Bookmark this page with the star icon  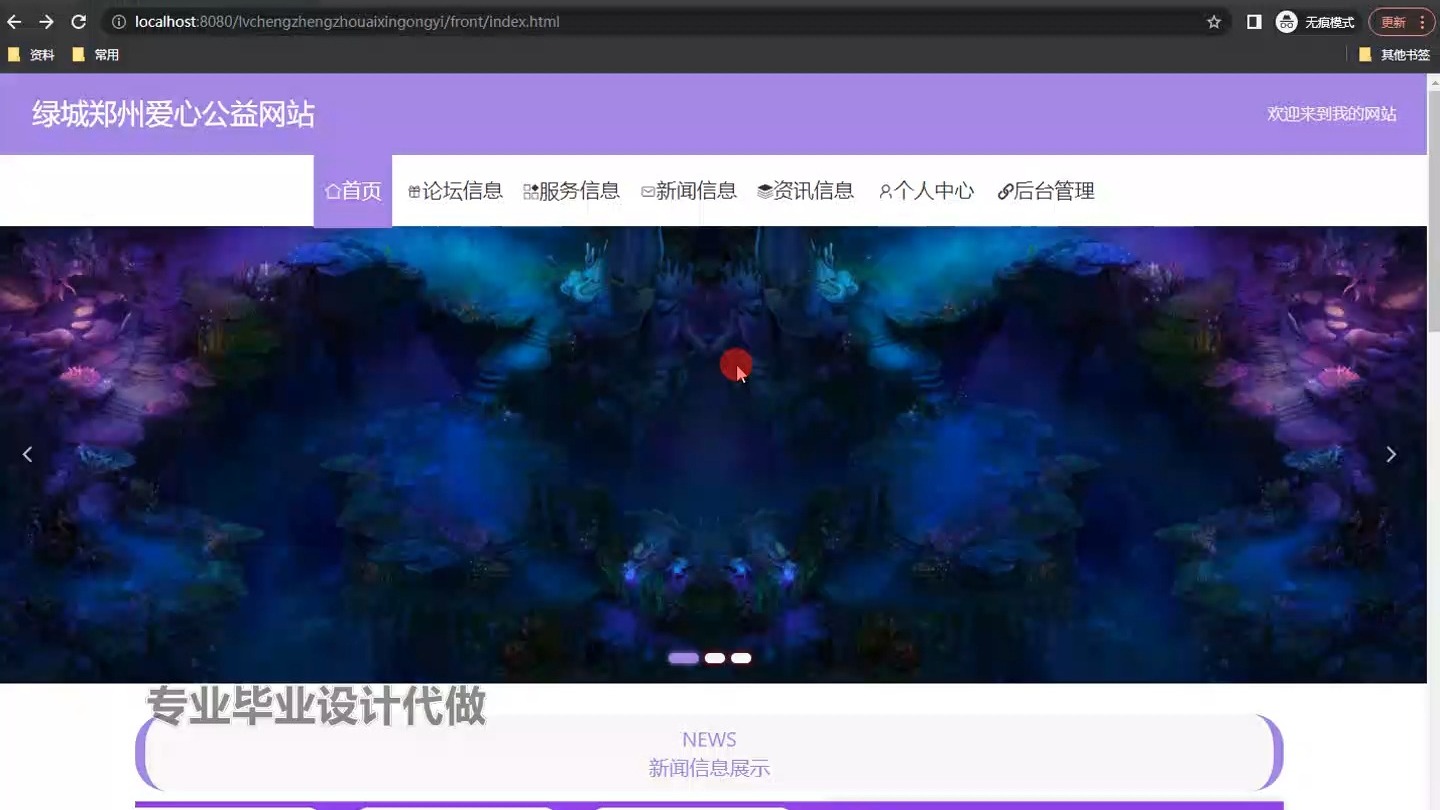click(x=1214, y=22)
